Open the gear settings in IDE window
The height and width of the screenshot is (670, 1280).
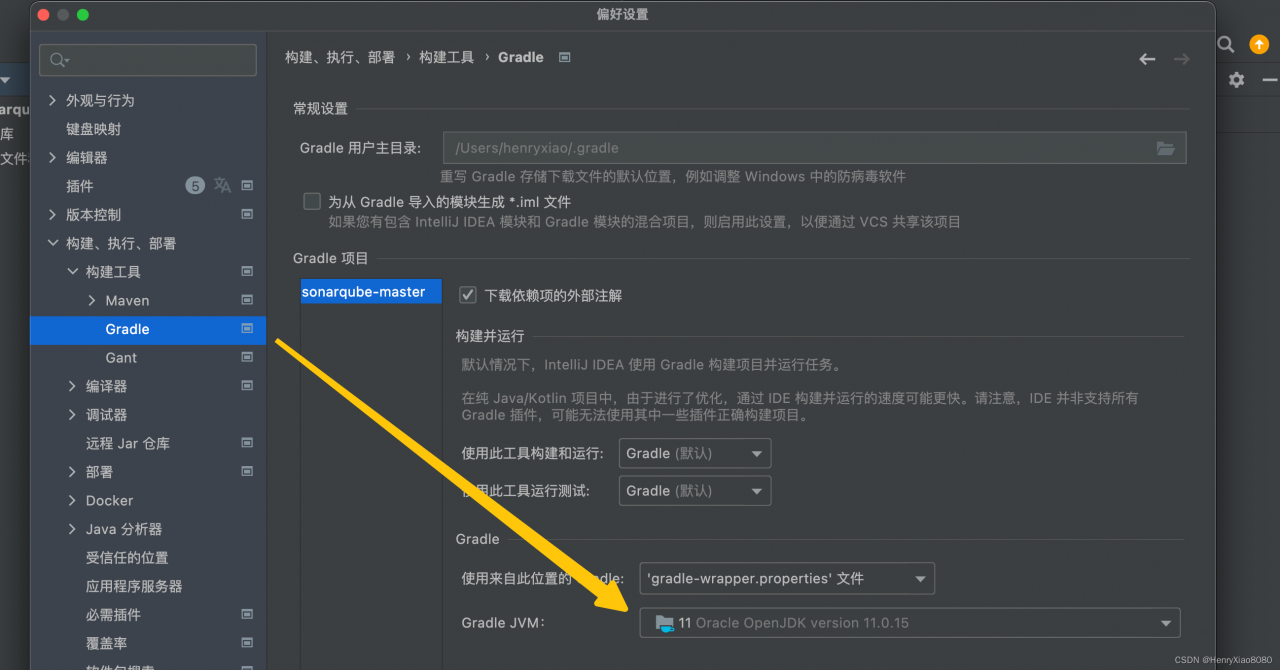click(1237, 80)
